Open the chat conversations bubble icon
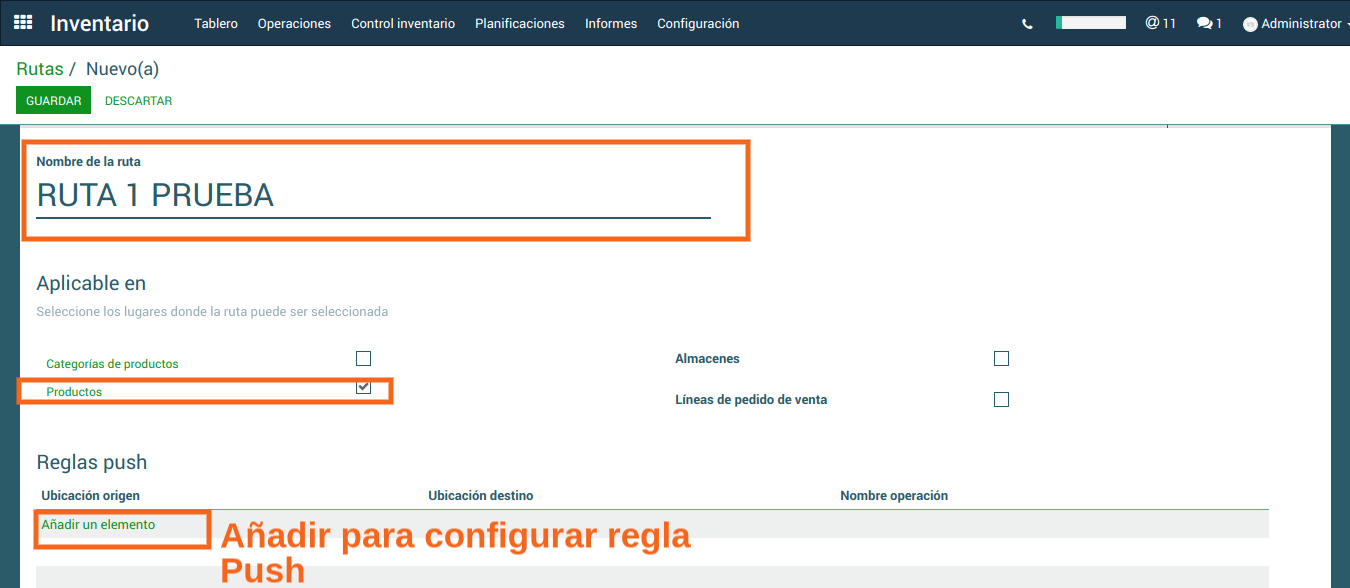 pos(1209,23)
